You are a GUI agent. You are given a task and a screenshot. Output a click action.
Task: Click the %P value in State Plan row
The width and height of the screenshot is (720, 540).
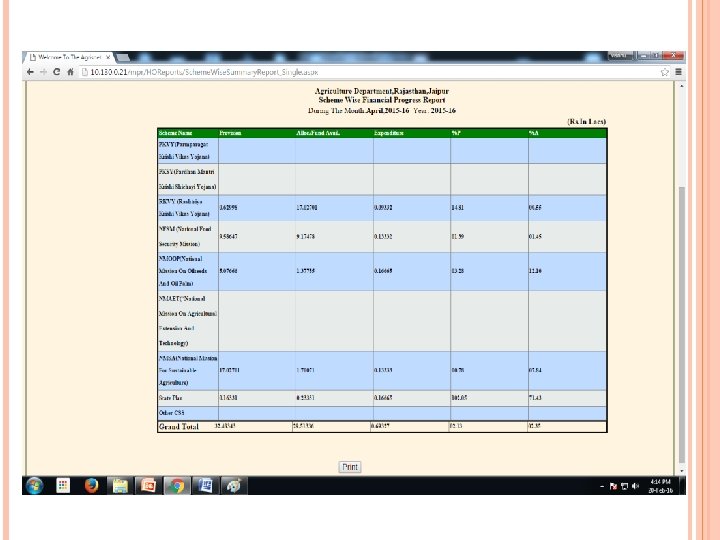(x=459, y=398)
